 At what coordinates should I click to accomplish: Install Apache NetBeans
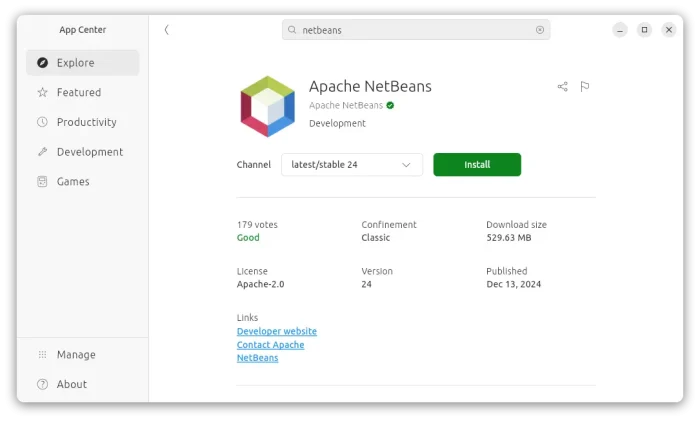point(477,165)
